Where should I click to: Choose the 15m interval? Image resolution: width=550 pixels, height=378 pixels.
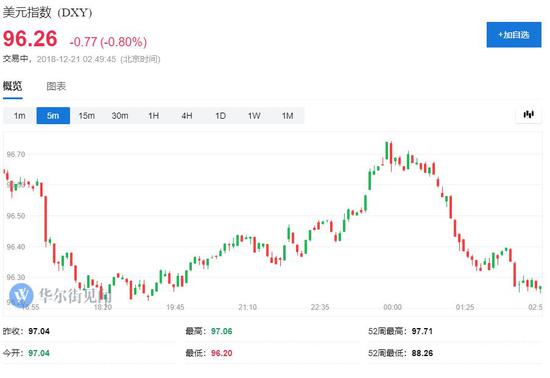87,116
